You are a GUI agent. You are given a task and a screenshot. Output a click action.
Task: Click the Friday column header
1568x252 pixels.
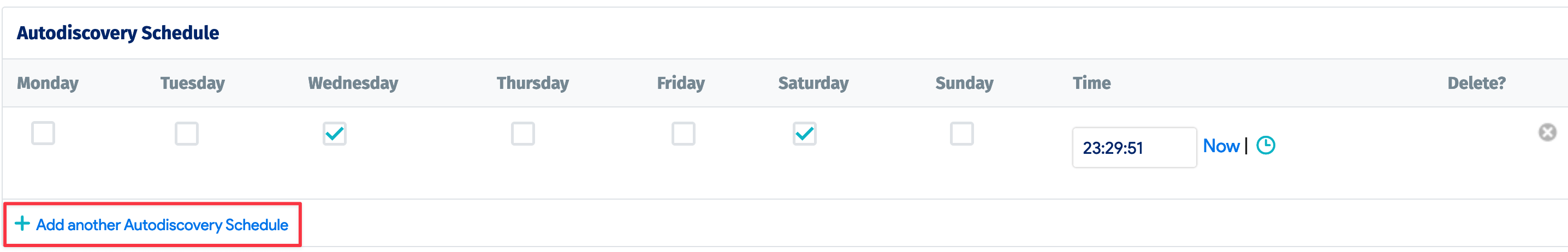pos(680,83)
